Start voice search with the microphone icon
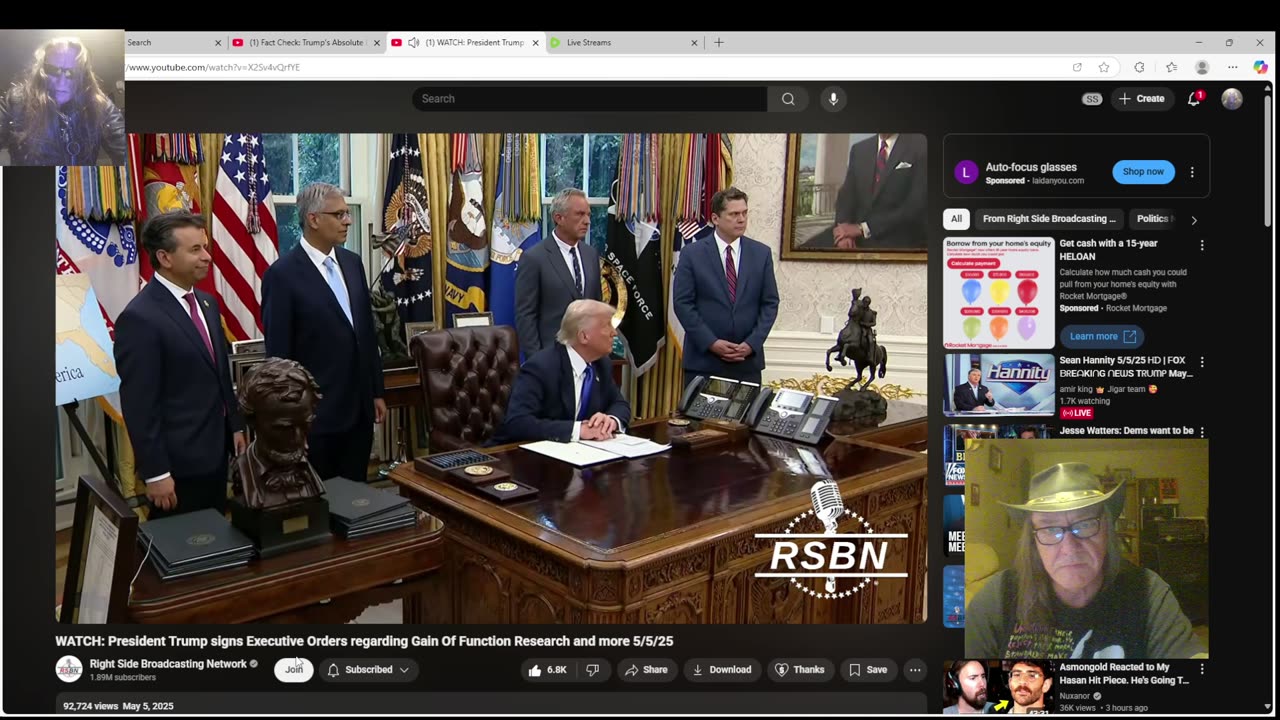Image resolution: width=1280 pixels, height=720 pixels. pyautogui.click(x=833, y=99)
